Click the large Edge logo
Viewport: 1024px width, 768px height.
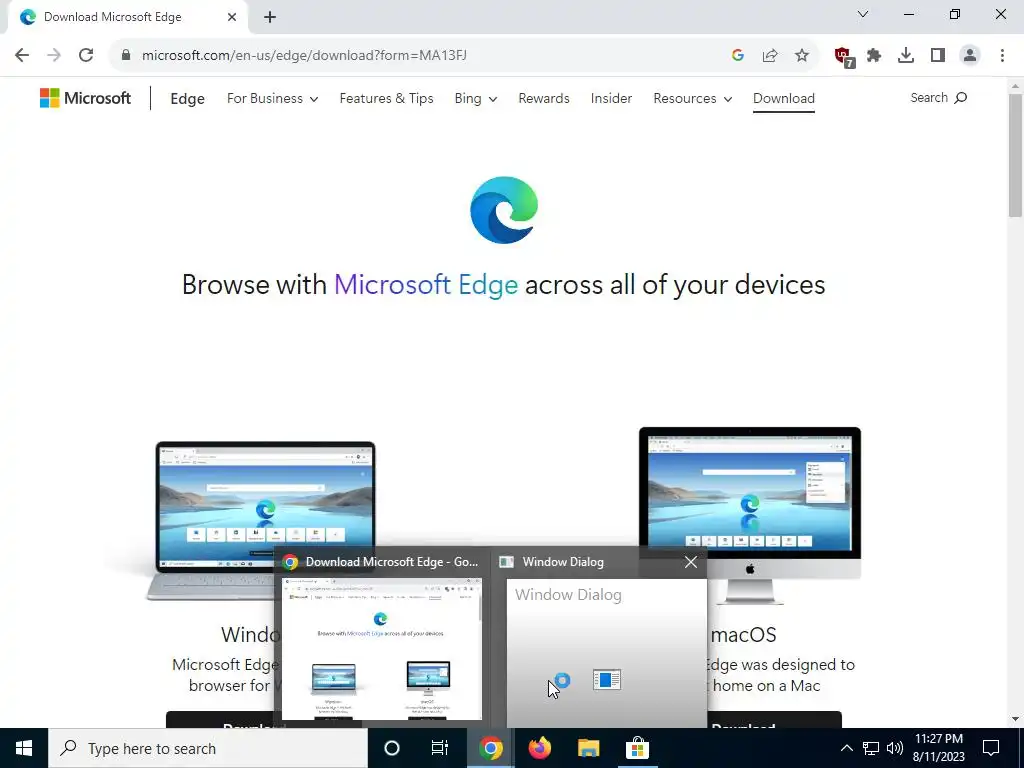(x=504, y=210)
